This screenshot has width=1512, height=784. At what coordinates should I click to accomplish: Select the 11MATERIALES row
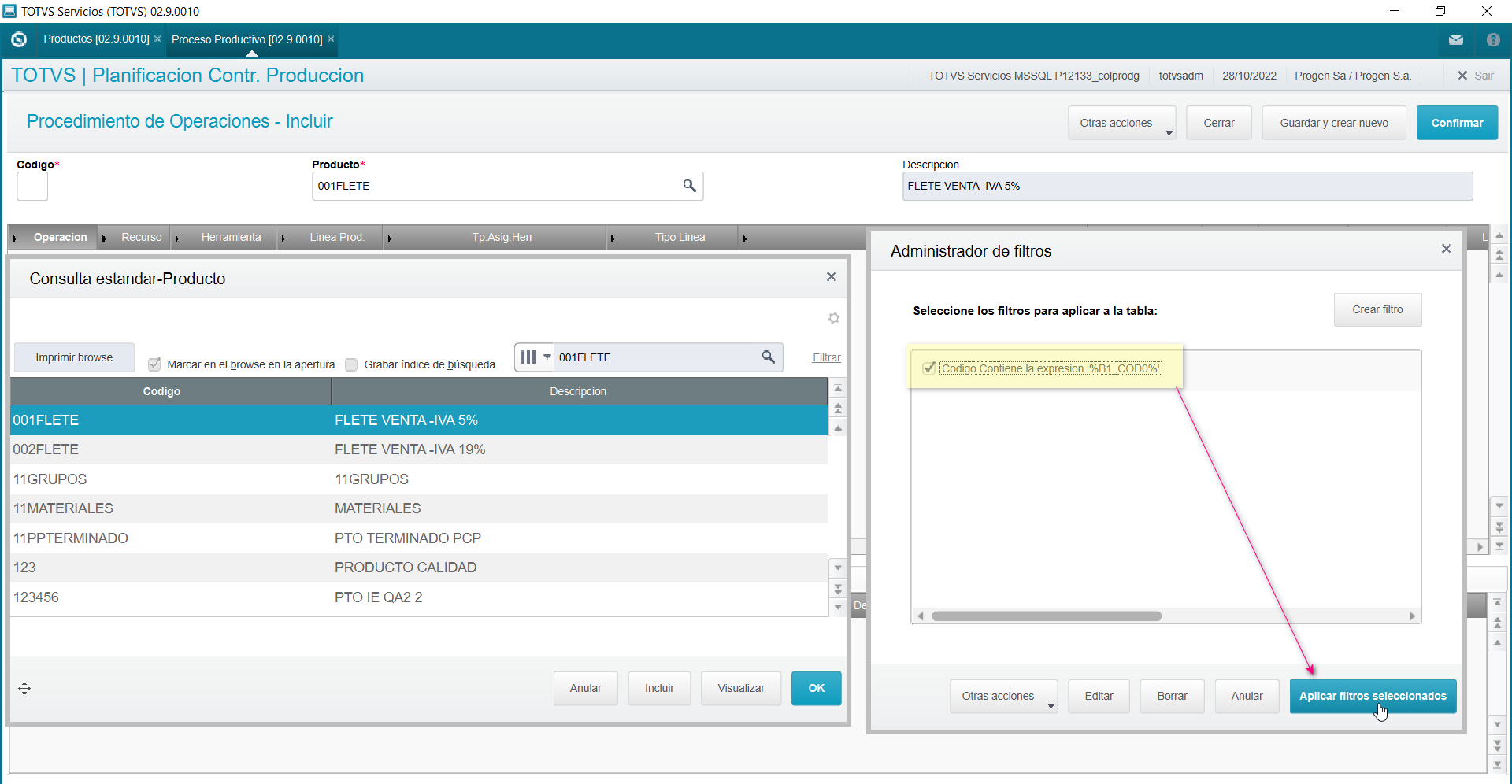click(x=419, y=508)
